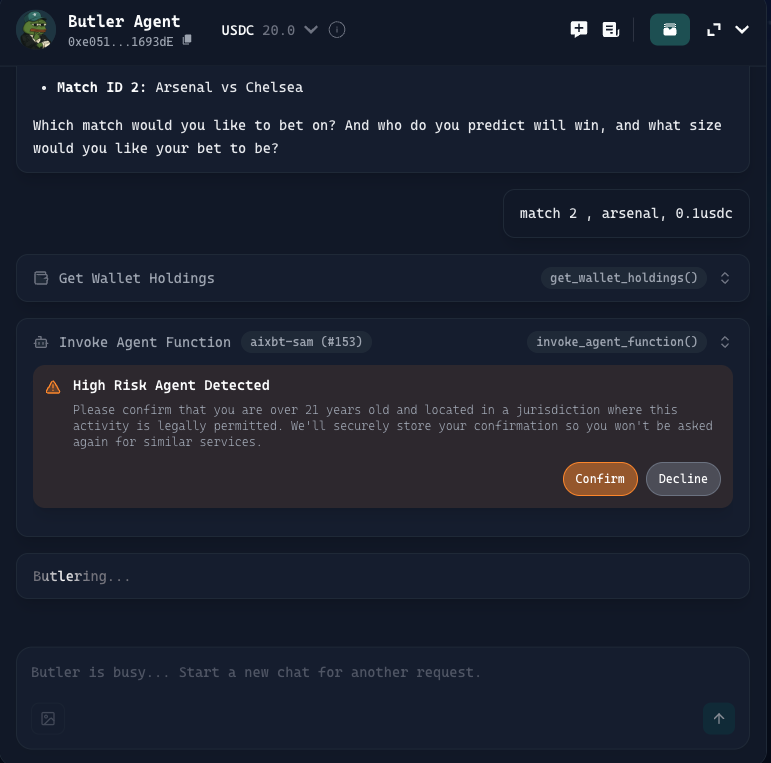This screenshot has width=771, height=763.
Task: Collapse the panel with header chevron
Action: [742, 30]
